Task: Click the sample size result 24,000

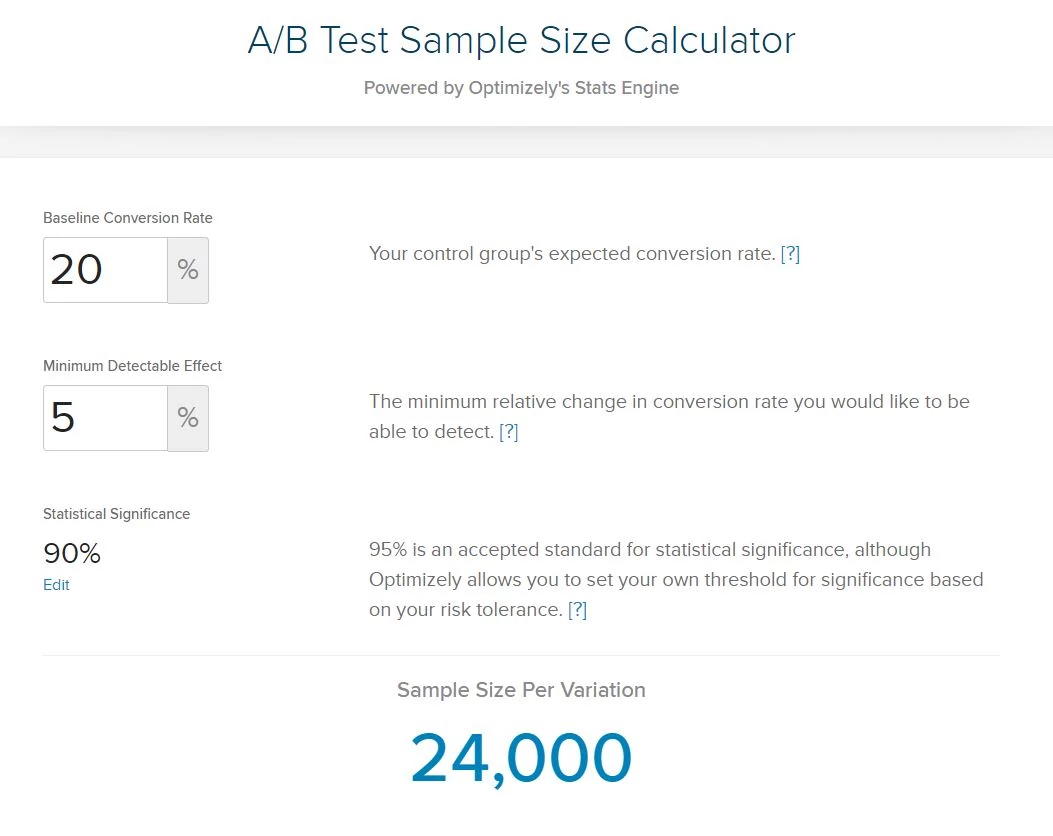Action: tap(521, 758)
